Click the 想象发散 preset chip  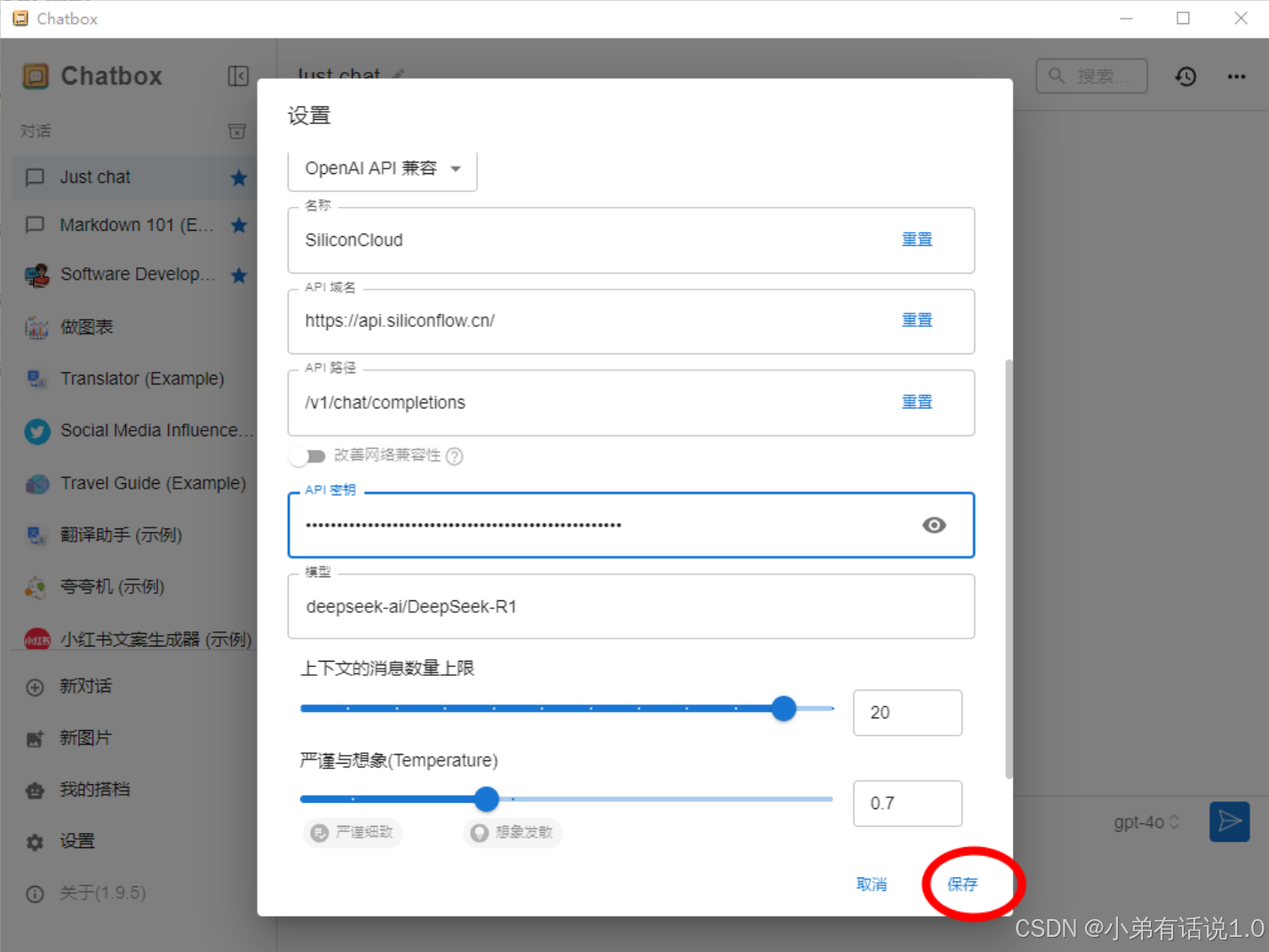512,832
